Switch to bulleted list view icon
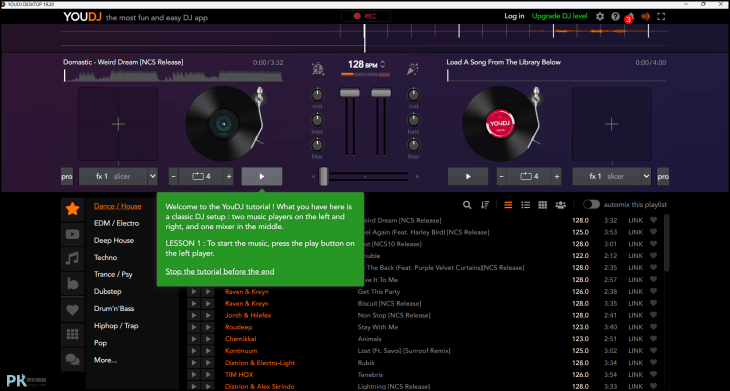Screen dimensions: 730x391 pos(526,205)
